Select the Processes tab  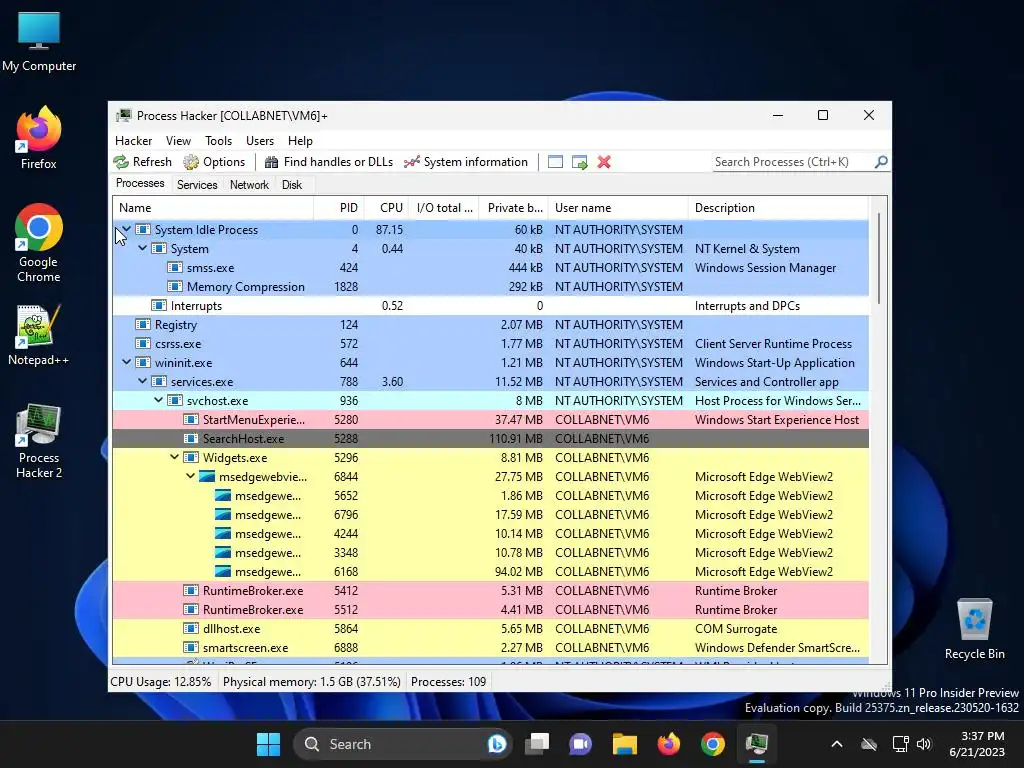click(x=140, y=184)
